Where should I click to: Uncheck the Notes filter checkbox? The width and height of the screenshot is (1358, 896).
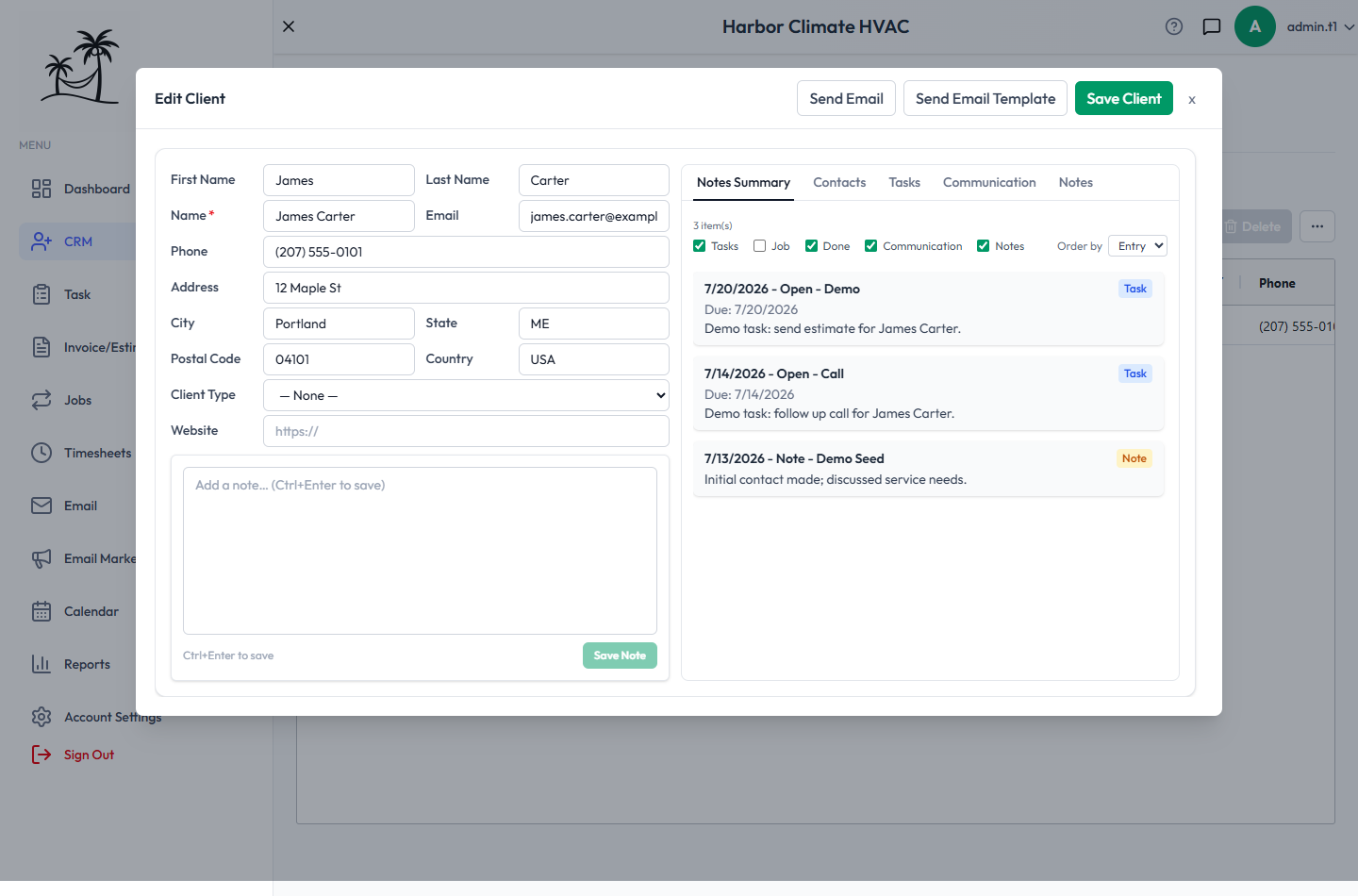click(x=984, y=246)
